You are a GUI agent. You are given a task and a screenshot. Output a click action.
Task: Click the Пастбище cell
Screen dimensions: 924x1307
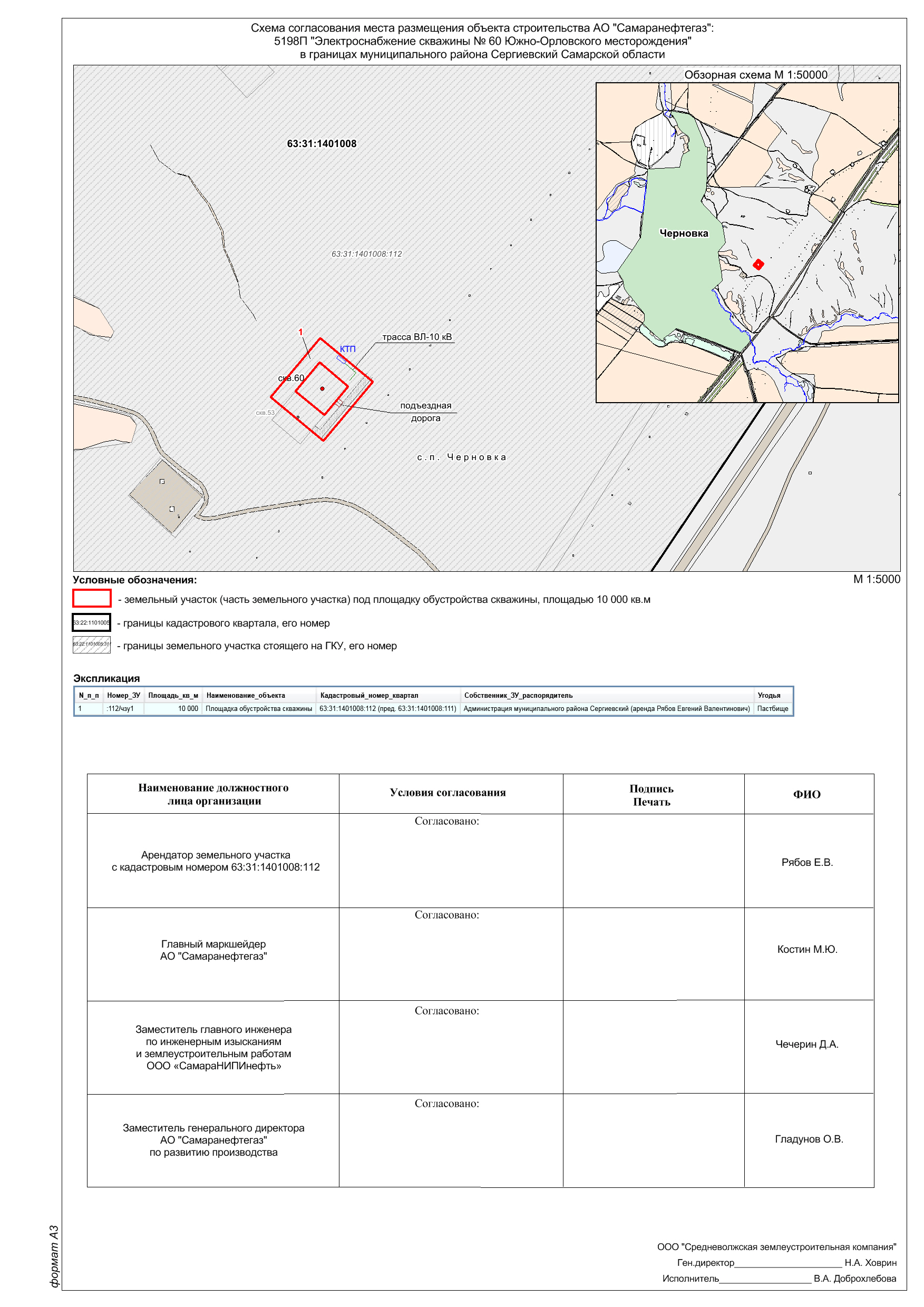(773, 709)
